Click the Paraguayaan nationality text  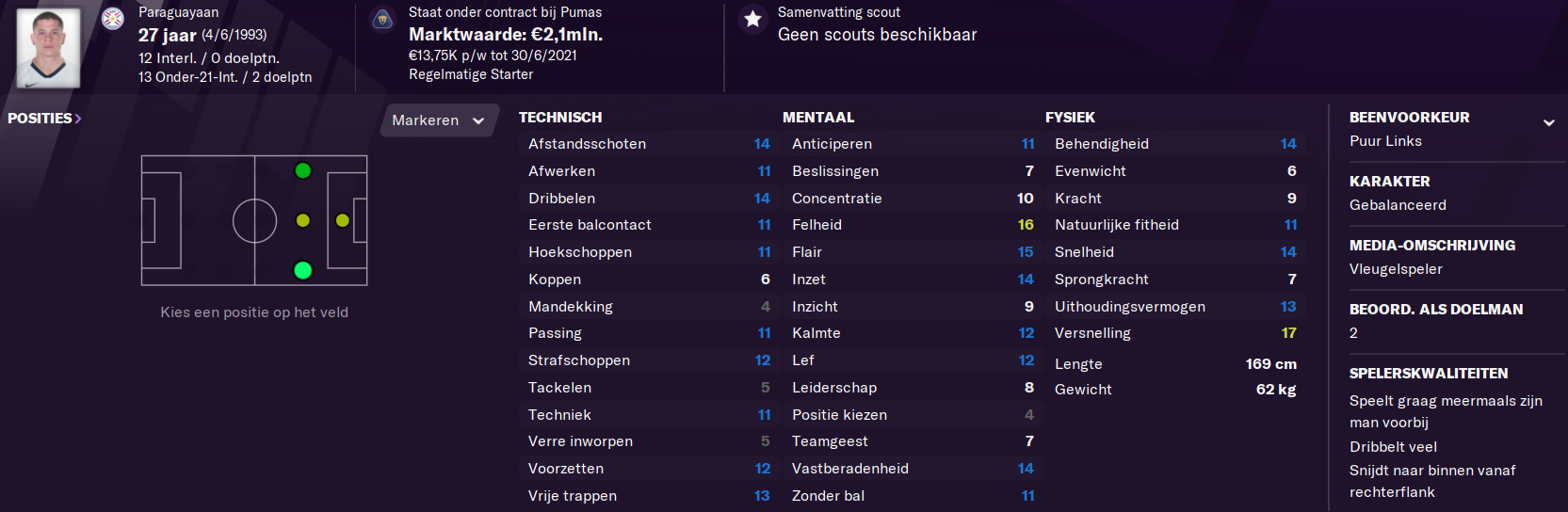point(179,12)
